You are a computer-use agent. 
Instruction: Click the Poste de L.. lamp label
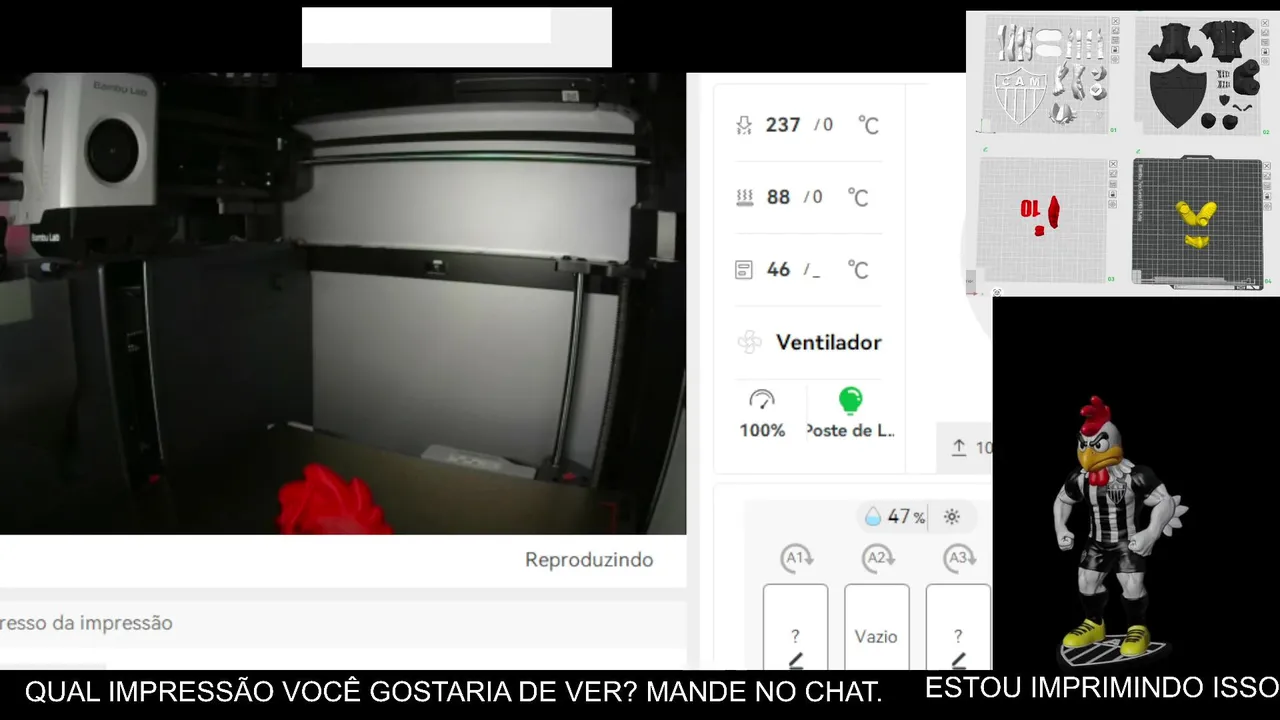coord(850,430)
